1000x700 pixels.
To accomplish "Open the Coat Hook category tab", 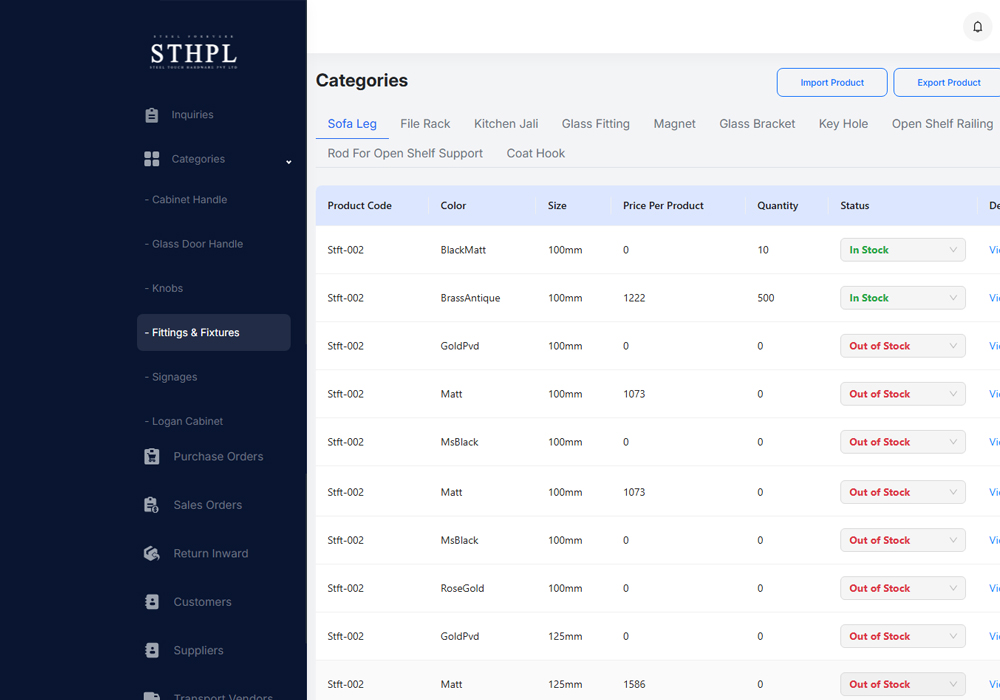I will coord(535,153).
